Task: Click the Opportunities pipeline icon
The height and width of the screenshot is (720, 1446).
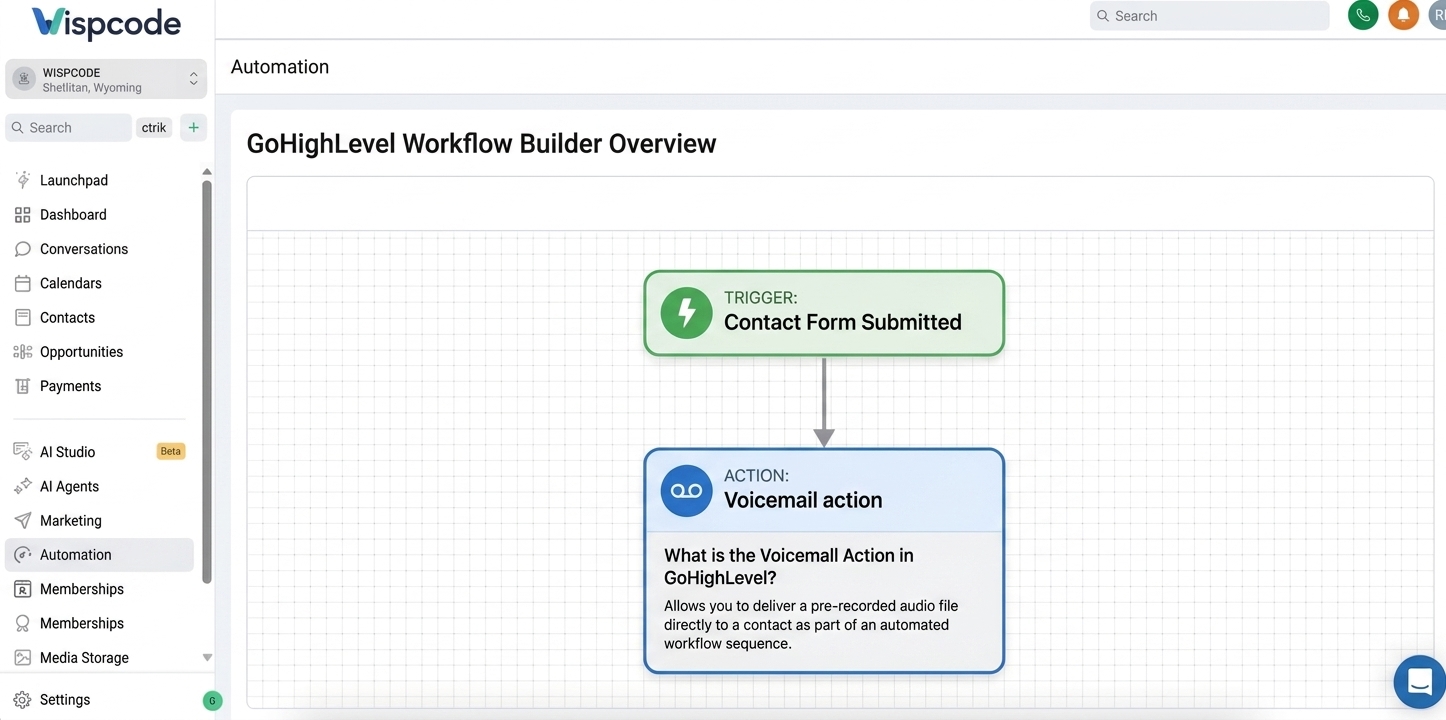Action: click(22, 352)
